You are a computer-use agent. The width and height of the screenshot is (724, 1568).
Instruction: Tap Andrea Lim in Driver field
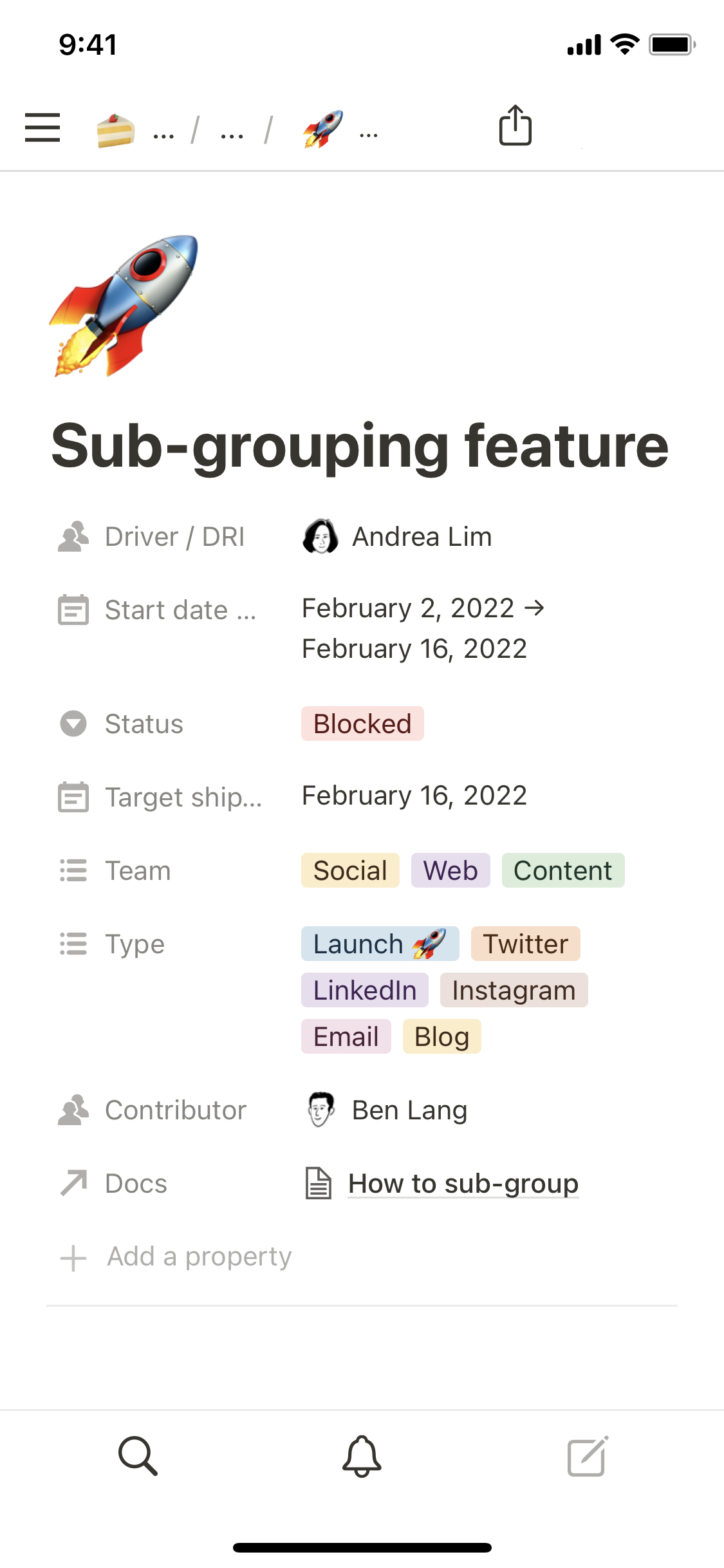point(422,537)
